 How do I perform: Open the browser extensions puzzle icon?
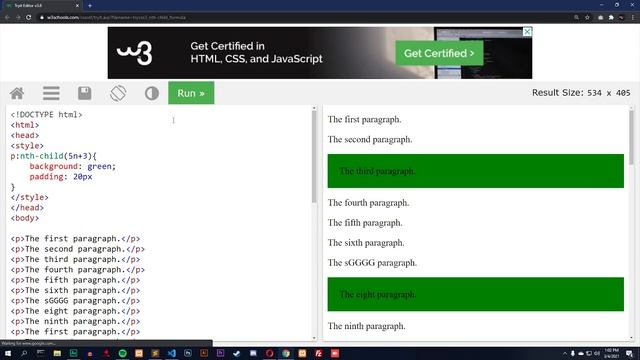611,18
